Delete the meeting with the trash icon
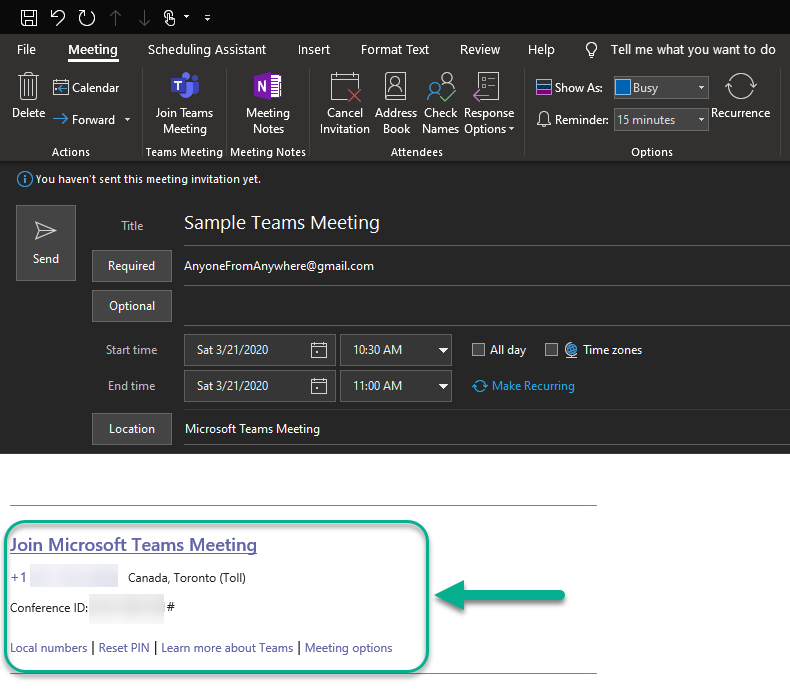Screen dimensions: 790x700 tap(29, 95)
